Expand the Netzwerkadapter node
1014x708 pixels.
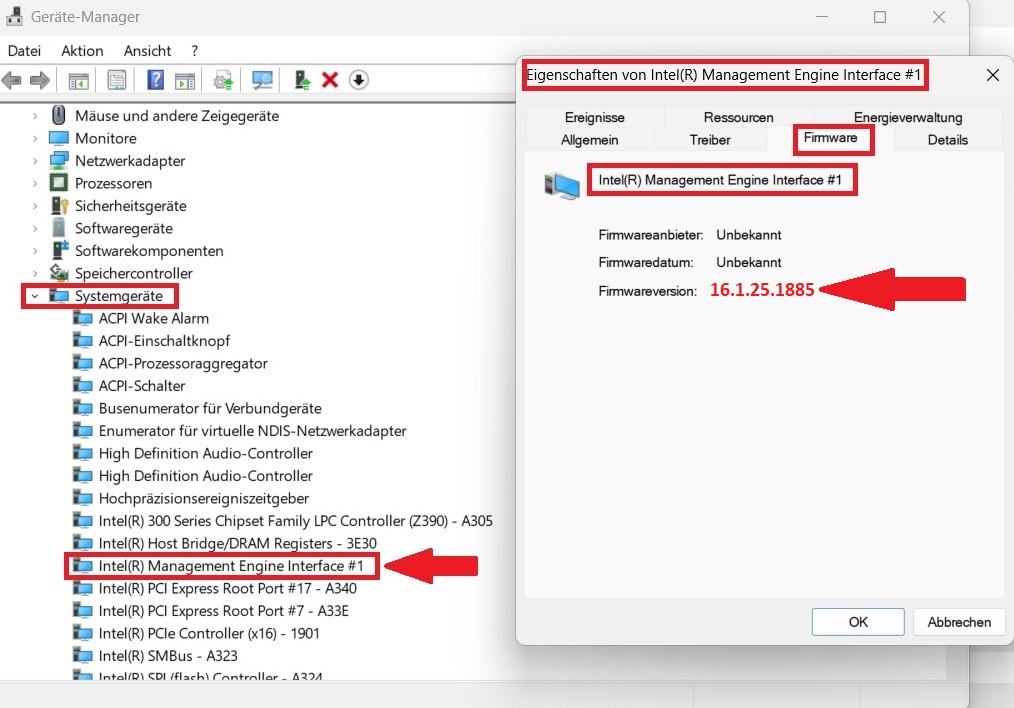click(35, 160)
